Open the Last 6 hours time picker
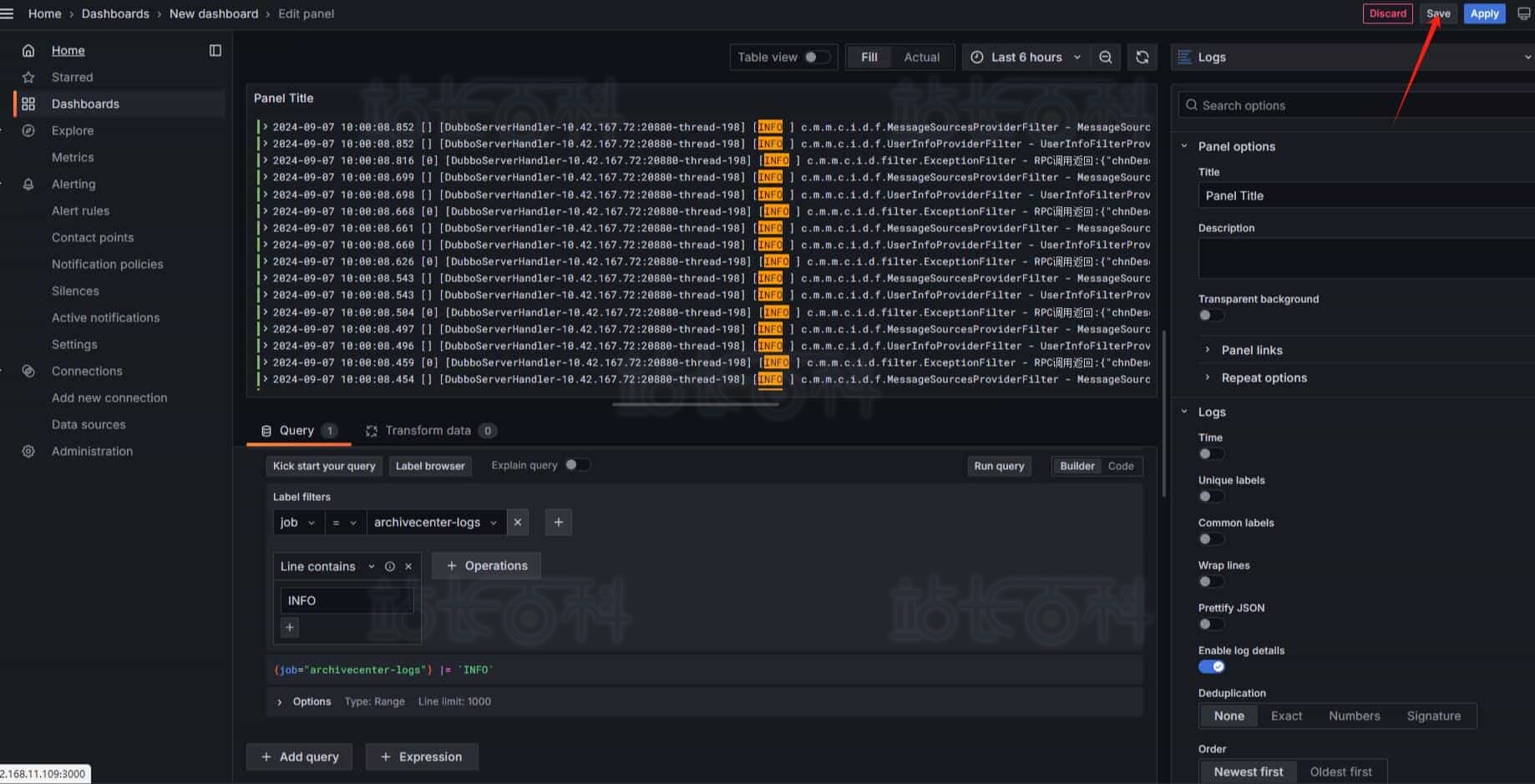The width and height of the screenshot is (1535, 784). 1026,57
